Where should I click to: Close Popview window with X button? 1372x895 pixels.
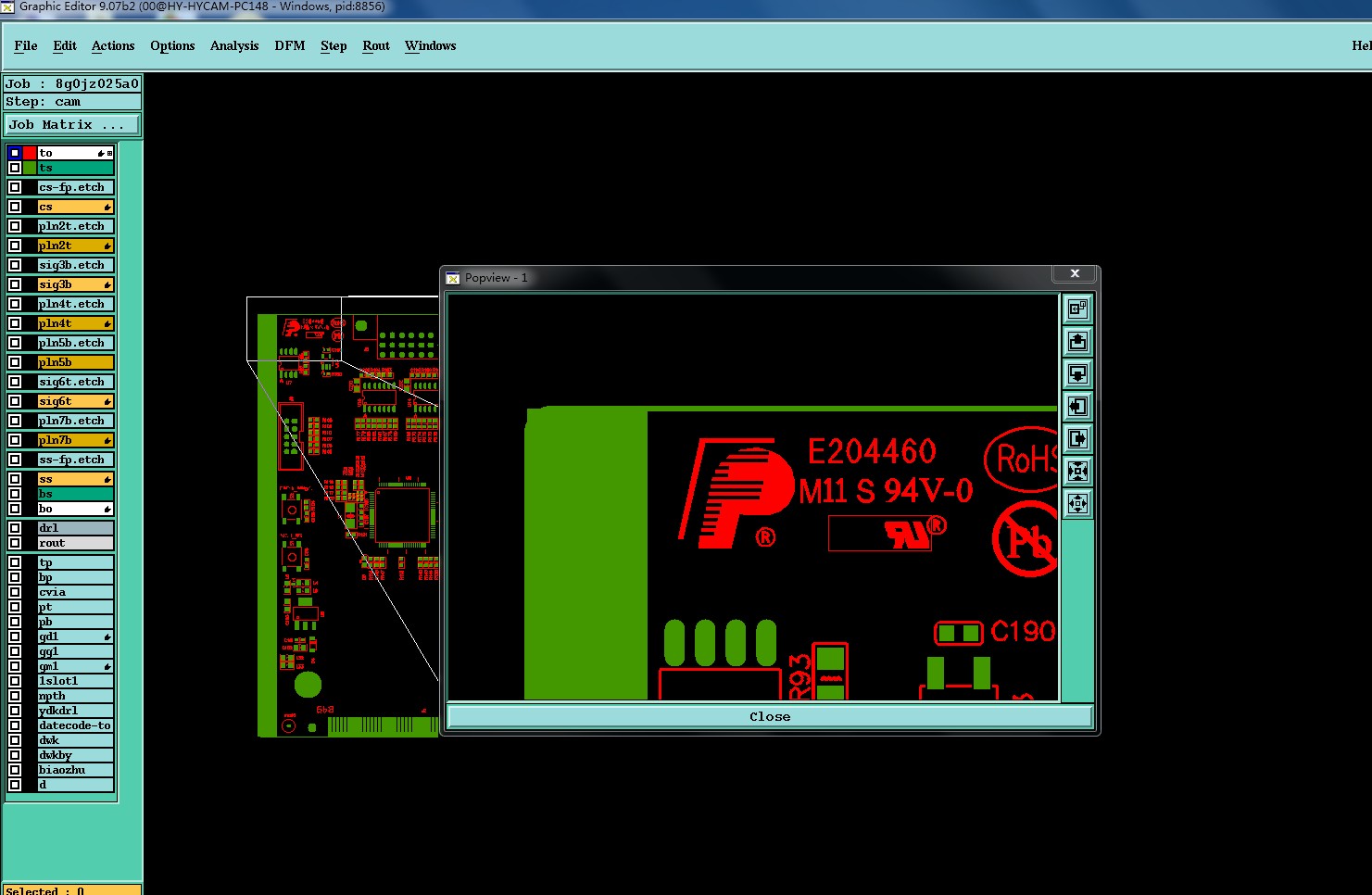(x=1075, y=273)
